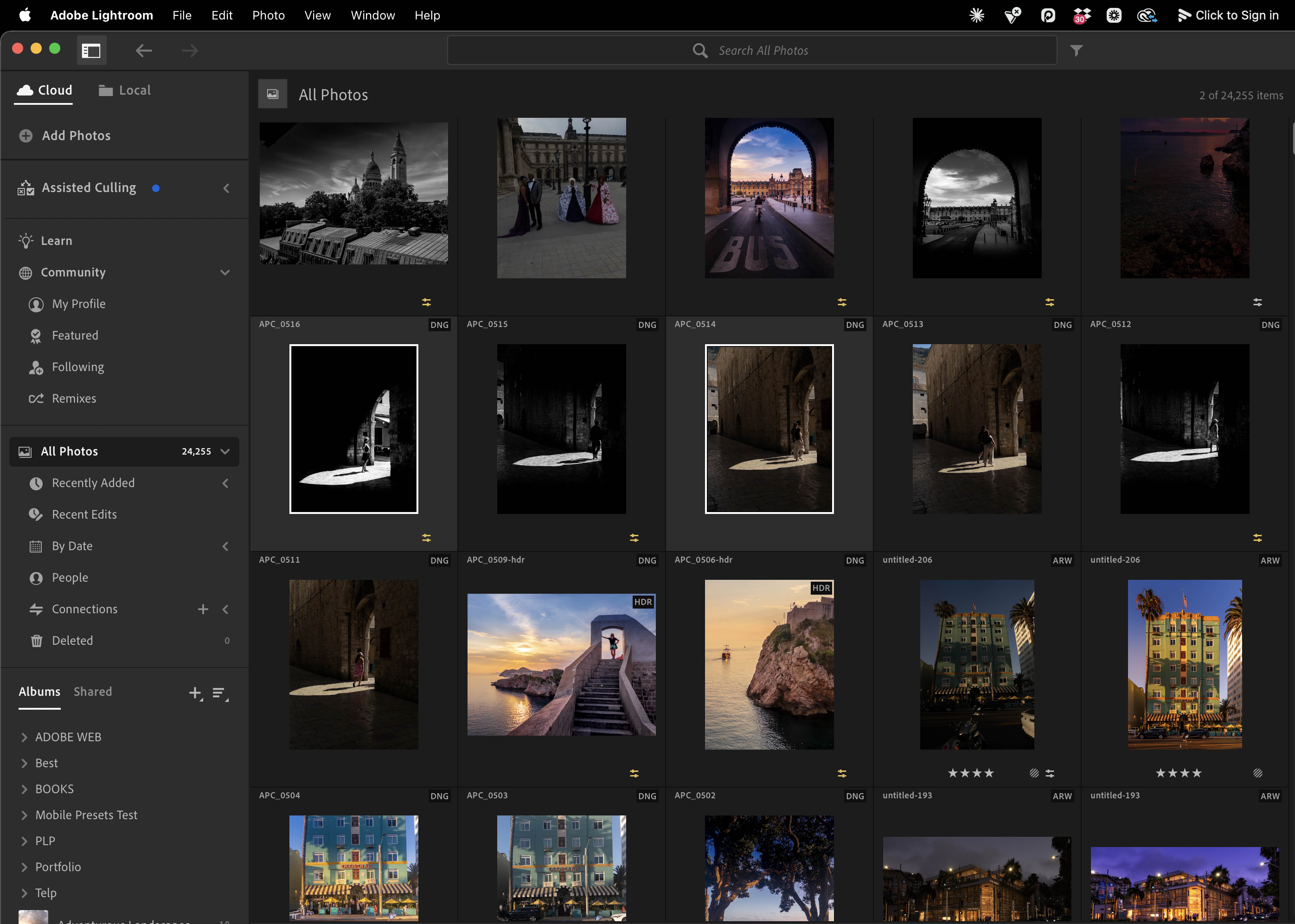Viewport: 1295px width, 924px height.
Task: Open the Learn section
Action: [45, 241]
